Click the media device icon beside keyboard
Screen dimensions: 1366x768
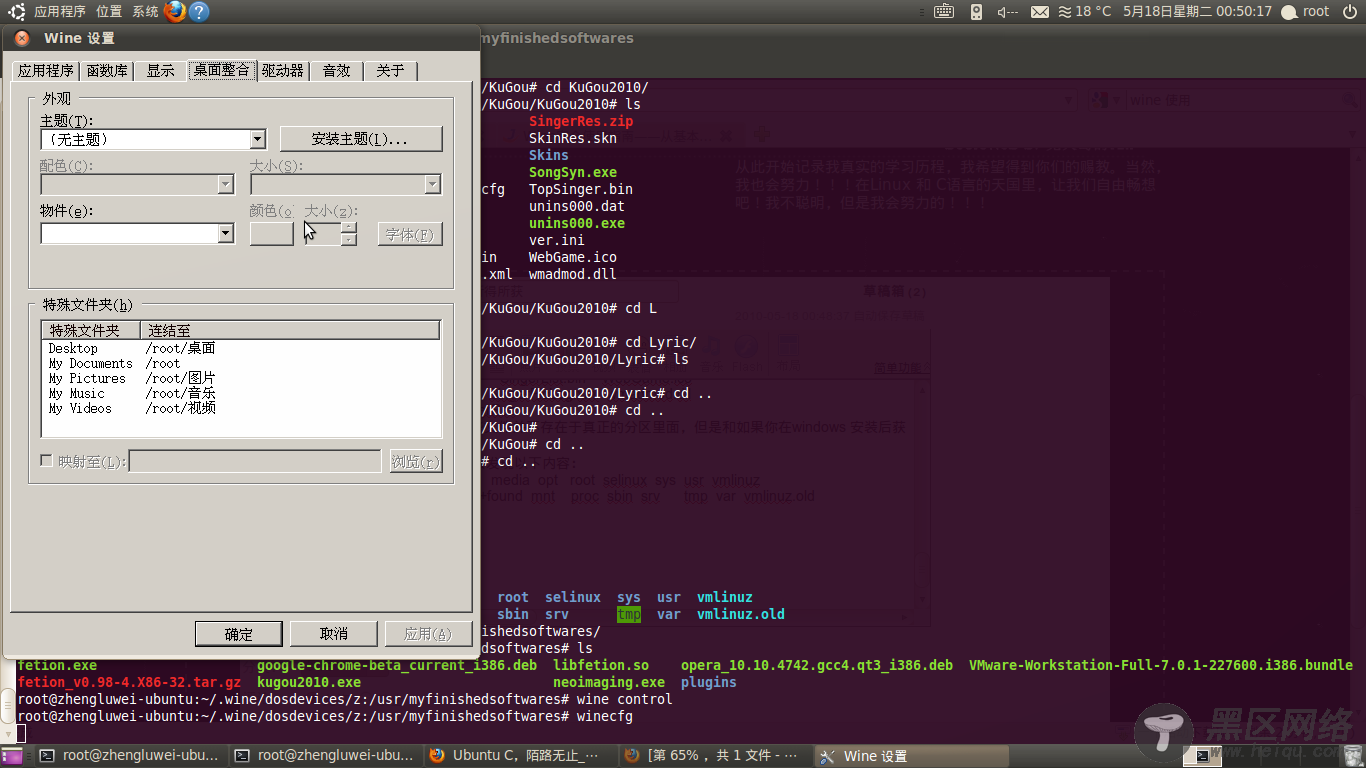pyautogui.click(x=975, y=11)
